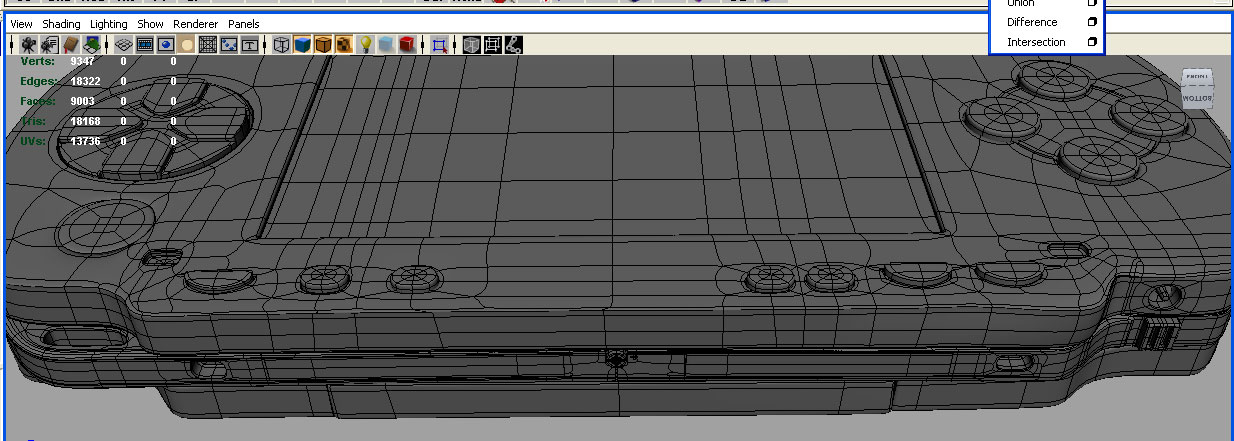
Task: Open the Panels menu
Action: coord(243,24)
